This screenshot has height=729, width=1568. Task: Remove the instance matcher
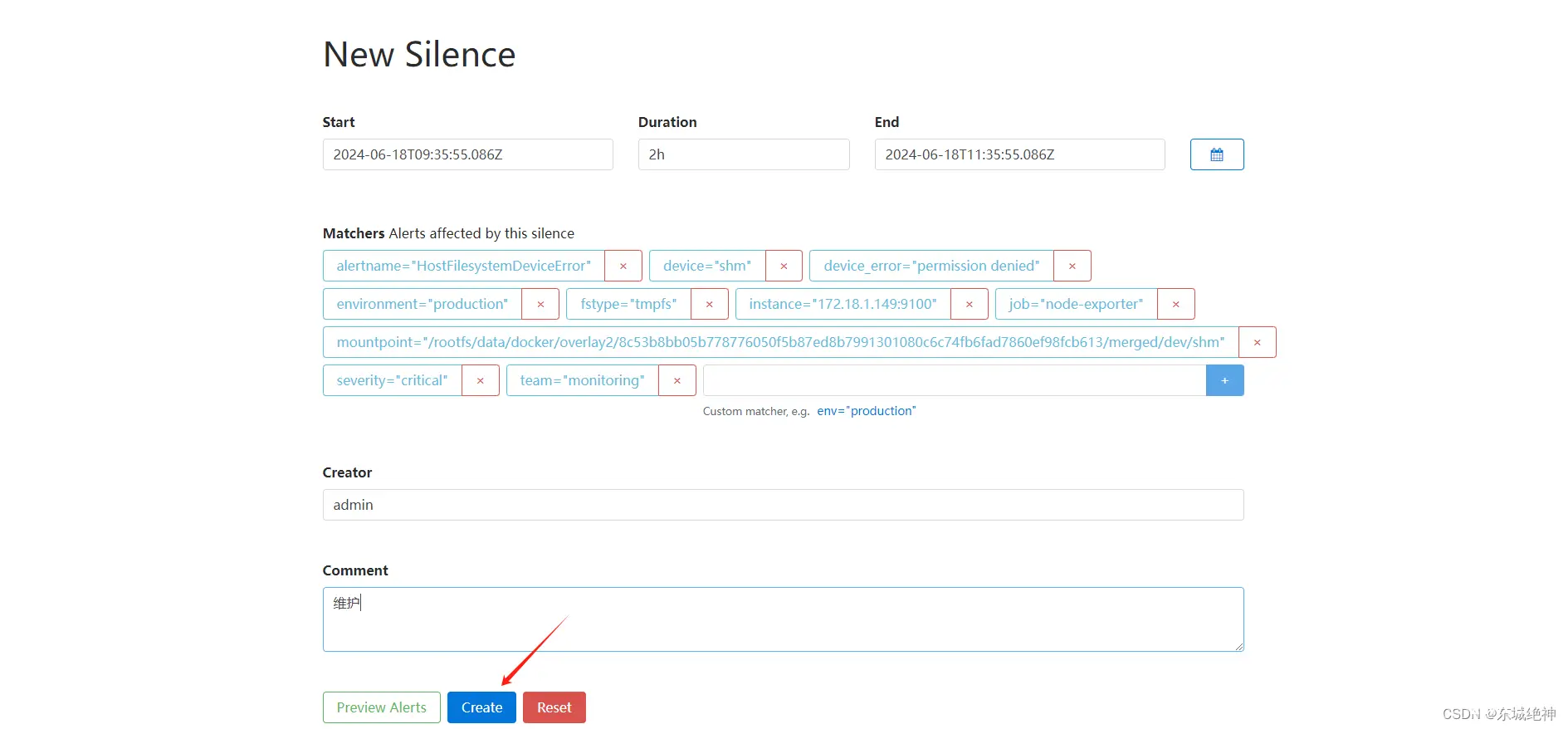[969, 304]
